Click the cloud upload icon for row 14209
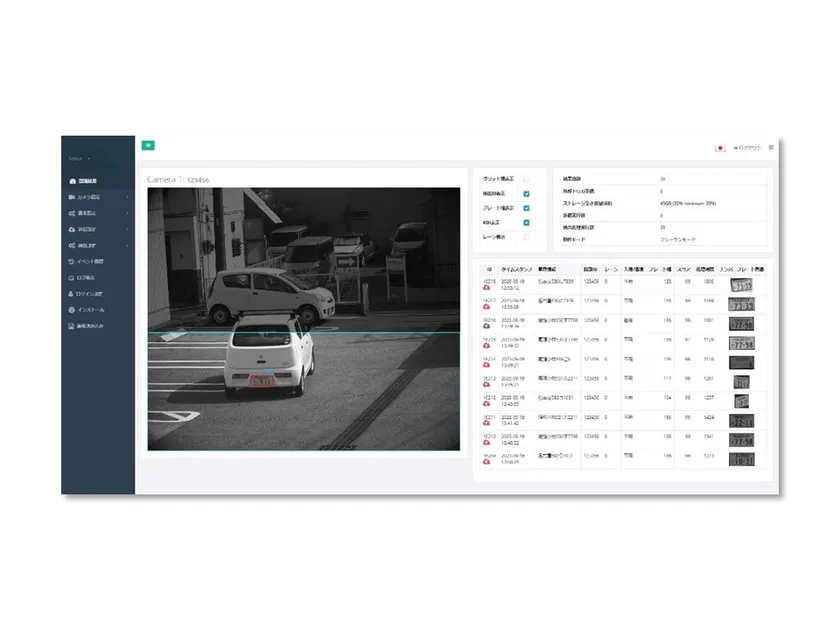This screenshot has height=630, width=840. (486, 462)
